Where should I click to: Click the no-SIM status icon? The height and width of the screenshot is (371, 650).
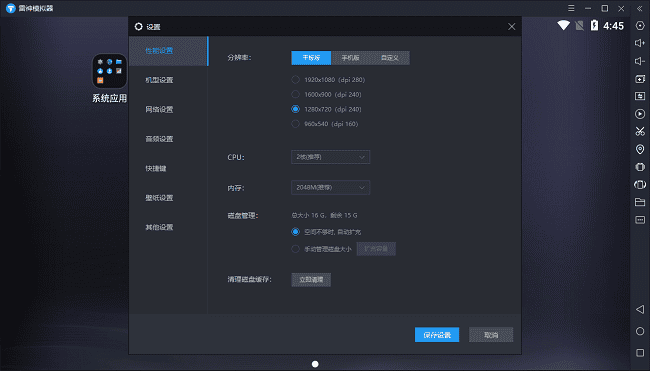click(580, 26)
